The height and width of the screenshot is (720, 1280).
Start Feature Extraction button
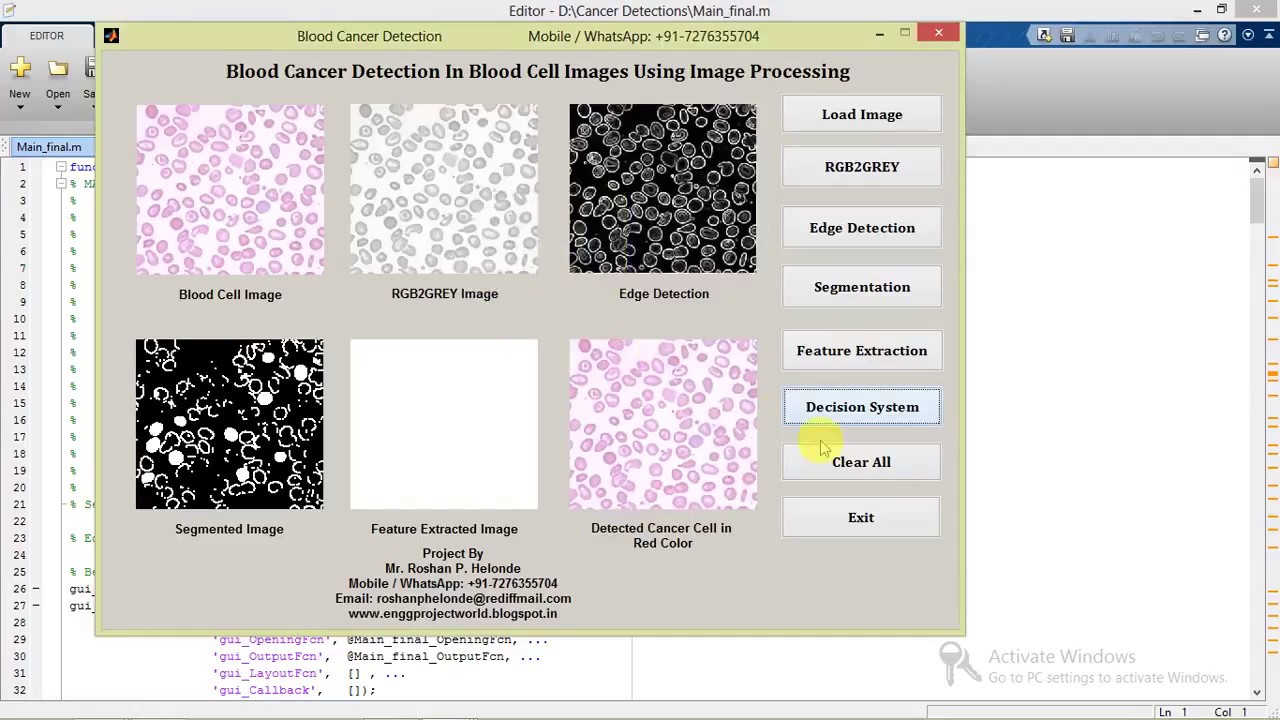(862, 351)
